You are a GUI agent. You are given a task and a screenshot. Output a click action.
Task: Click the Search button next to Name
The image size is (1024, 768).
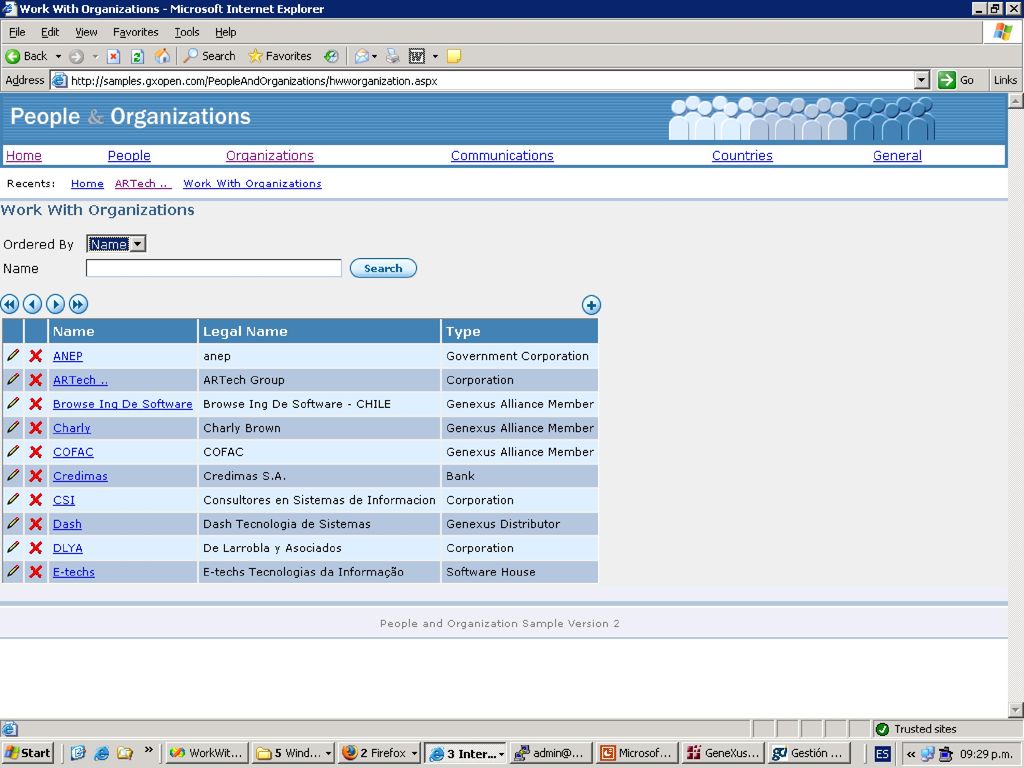pos(383,268)
